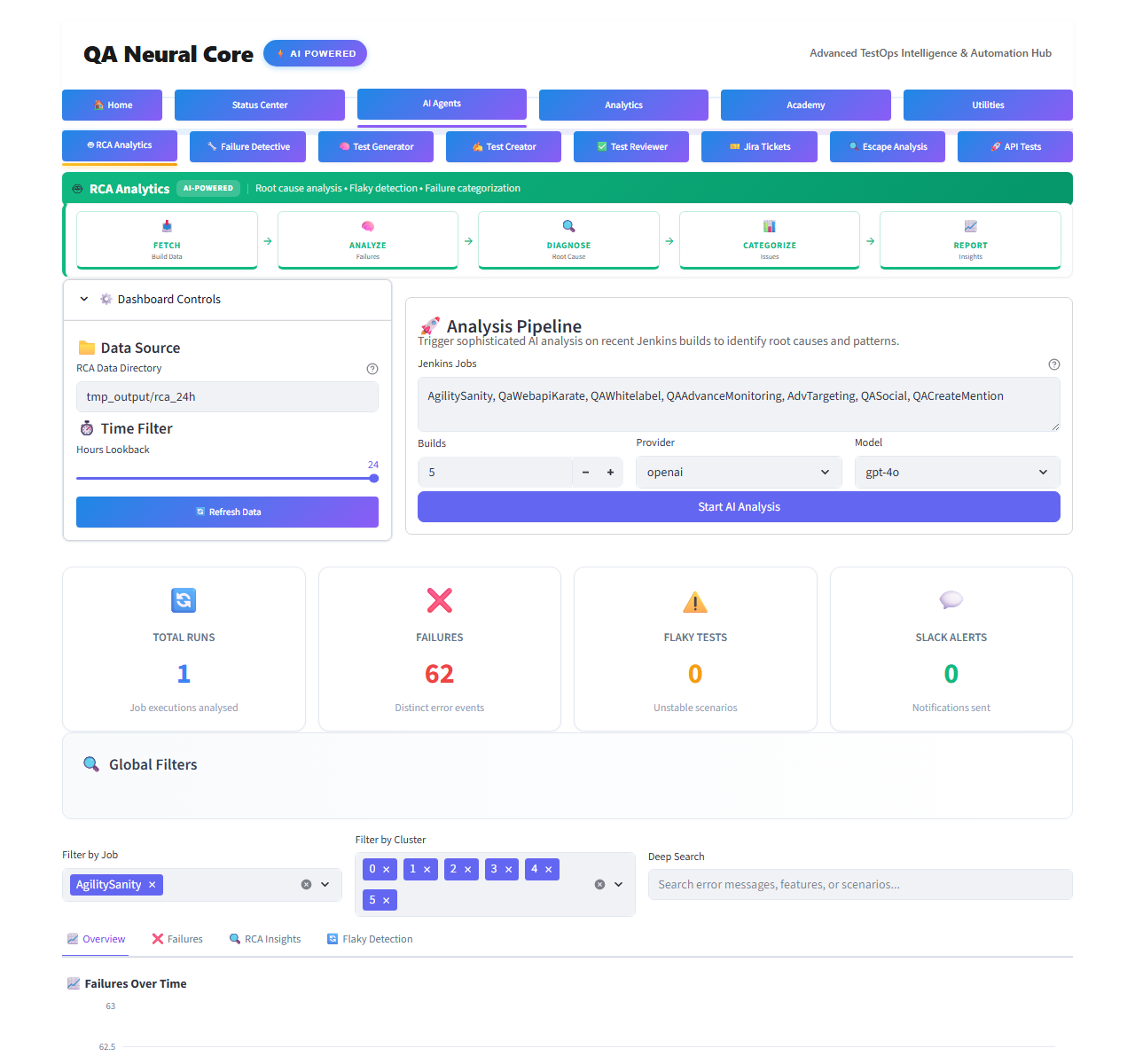Viewport: 1135px width, 1064px height.
Task: Click the help icon beside RCA Data Directory
Action: pyautogui.click(x=372, y=369)
